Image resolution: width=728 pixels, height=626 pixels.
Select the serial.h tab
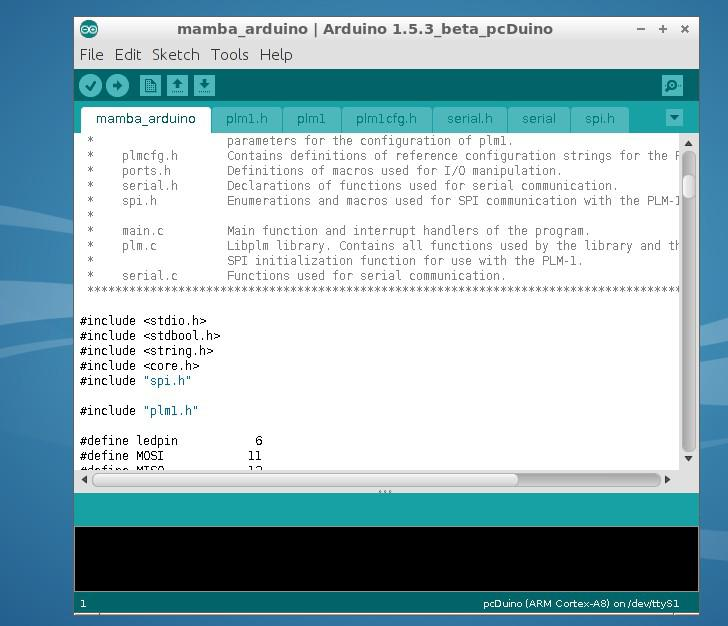pyautogui.click(x=469, y=119)
